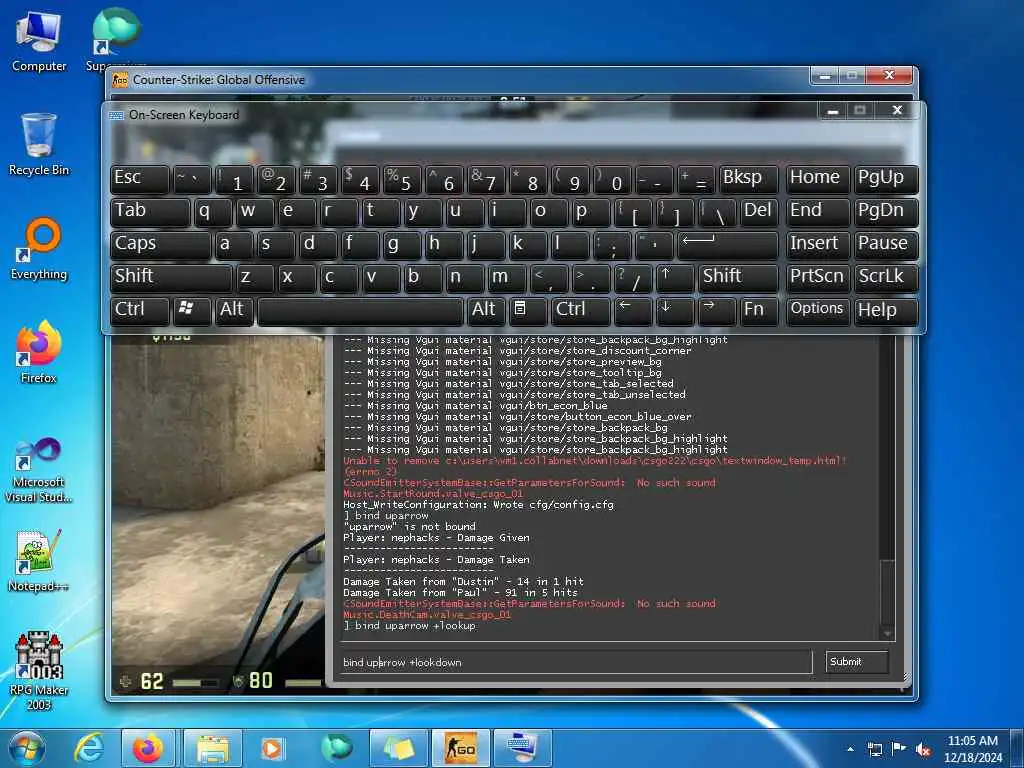Screen dimensions: 1024x768
Task: Show hidden system tray icons arrow
Action: [850, 749]
